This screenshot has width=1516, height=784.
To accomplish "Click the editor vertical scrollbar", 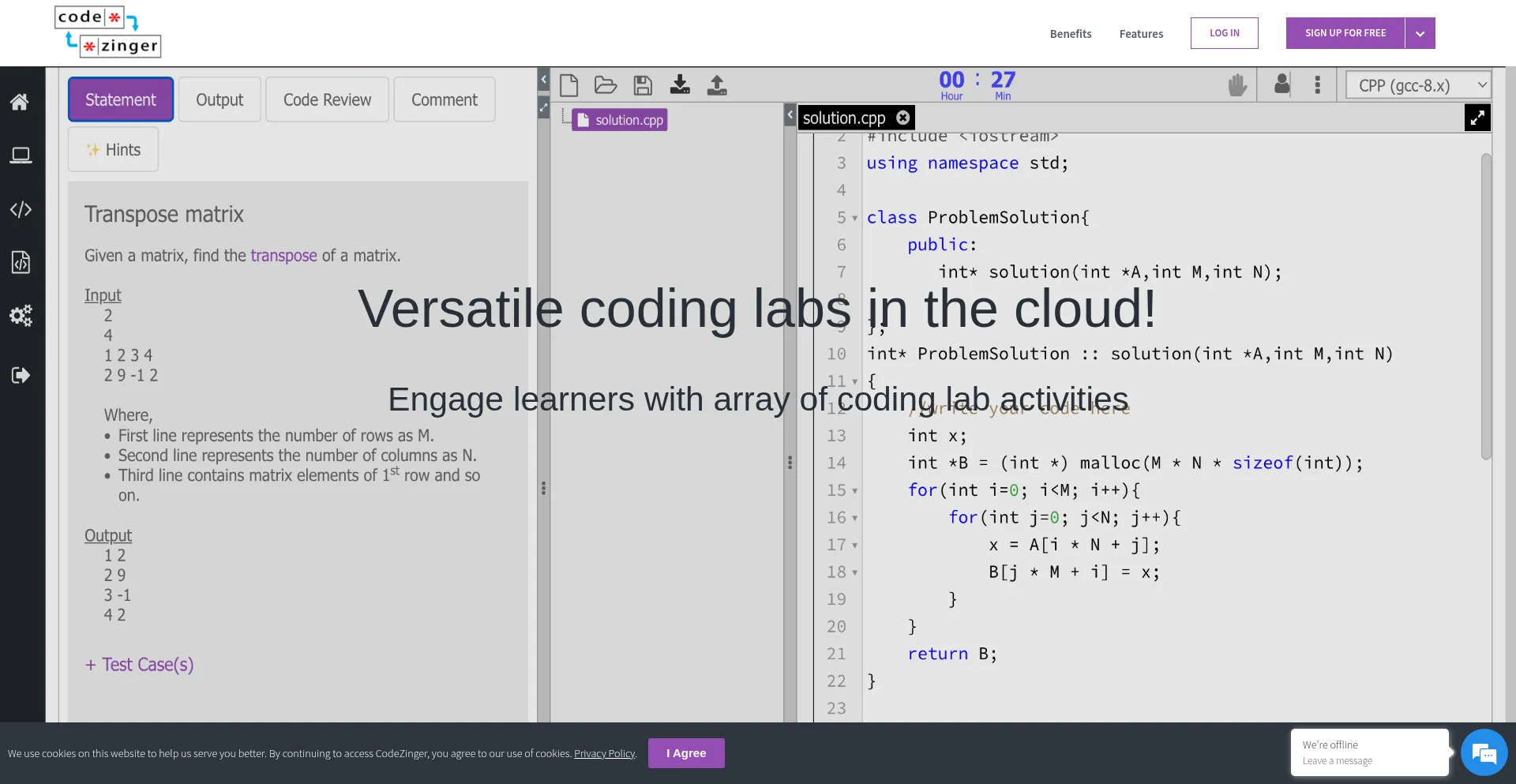I will 1486,306.
